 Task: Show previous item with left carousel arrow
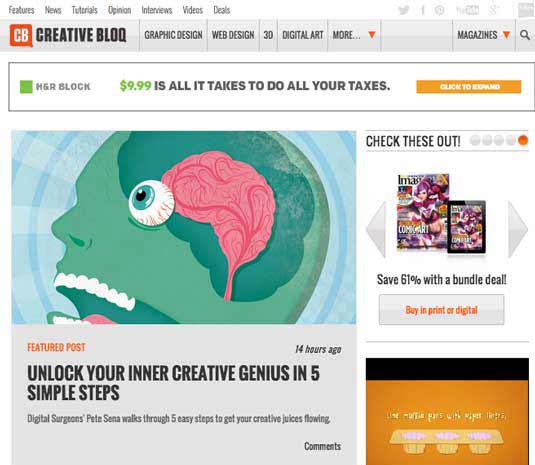(376, 229)
